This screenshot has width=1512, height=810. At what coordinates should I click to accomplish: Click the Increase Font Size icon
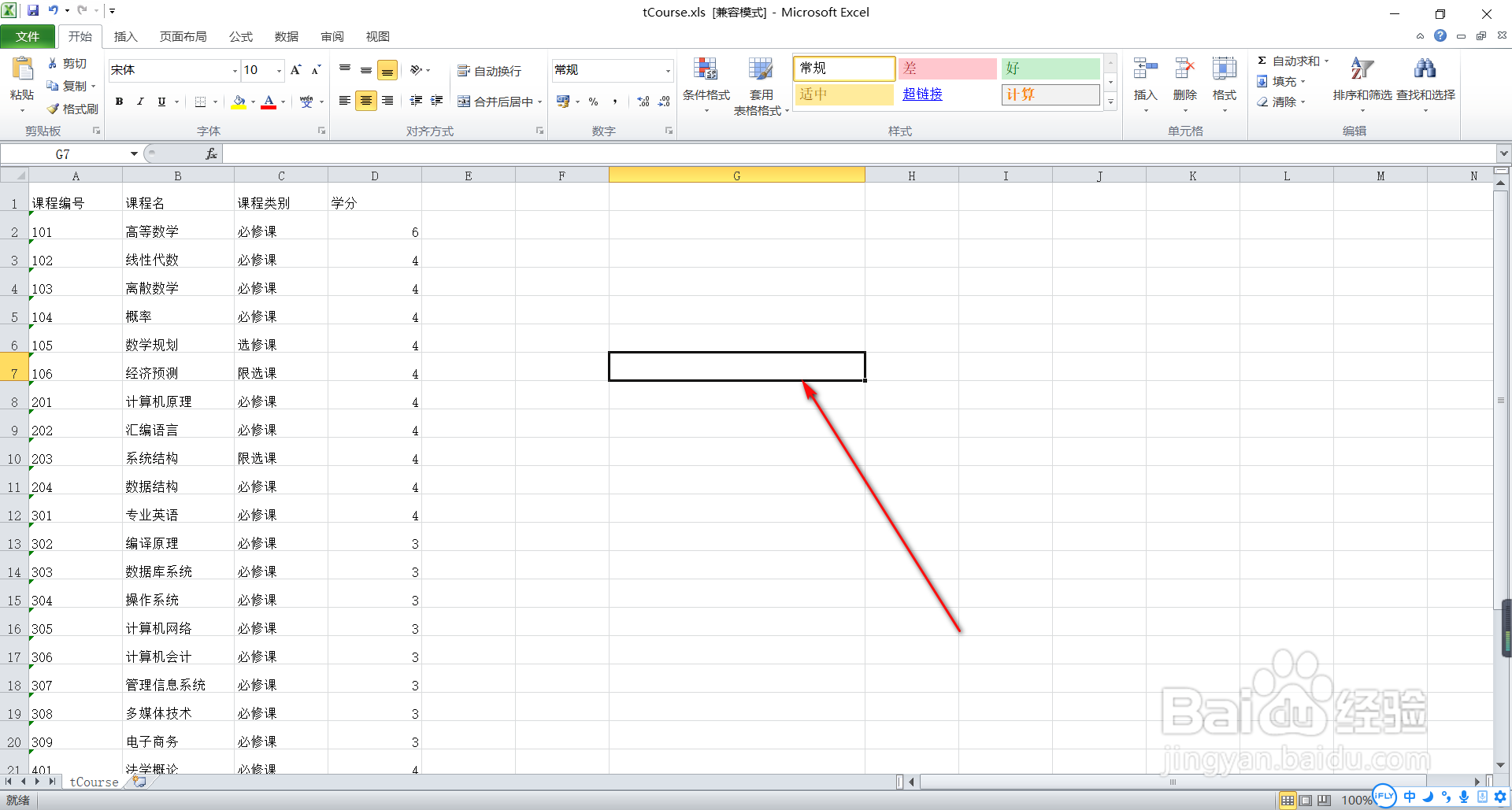[x=296, y=70]
